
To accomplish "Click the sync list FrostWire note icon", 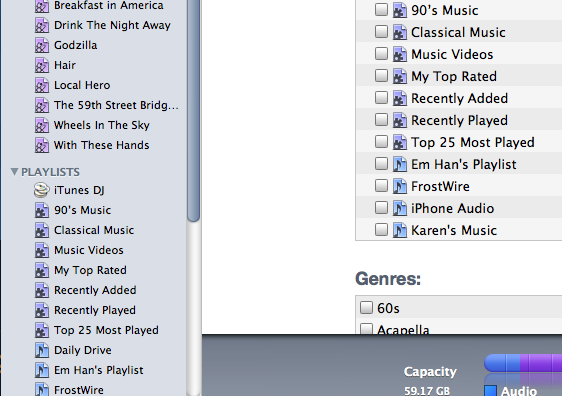I will click(400, 186).
